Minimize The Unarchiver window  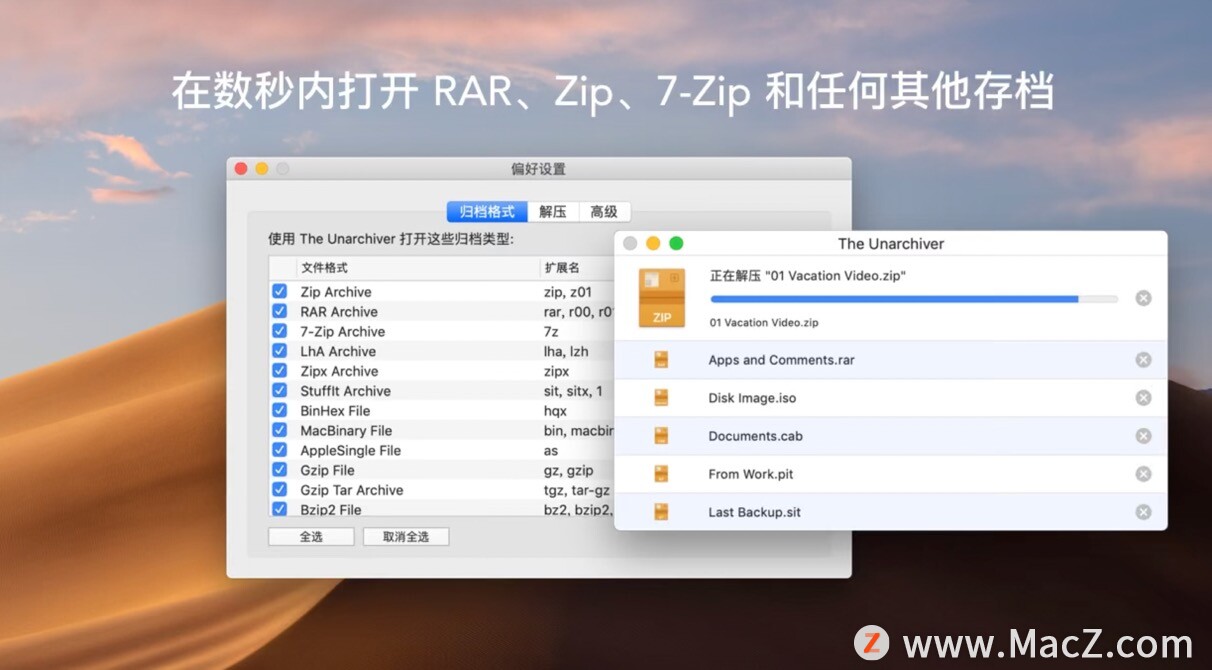tap(653, 243)
